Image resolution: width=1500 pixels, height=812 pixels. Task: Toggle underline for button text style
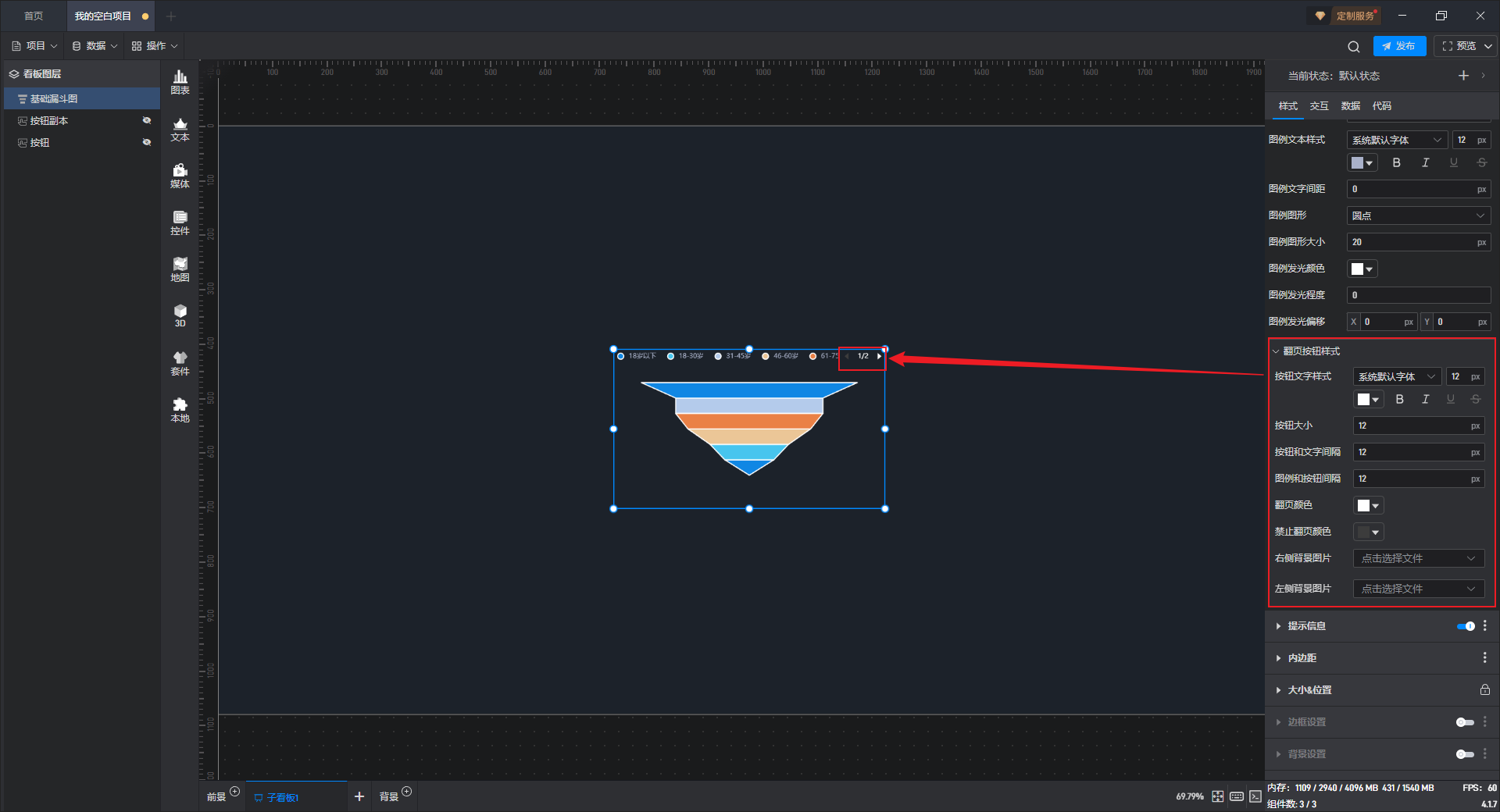[1450, 399]
